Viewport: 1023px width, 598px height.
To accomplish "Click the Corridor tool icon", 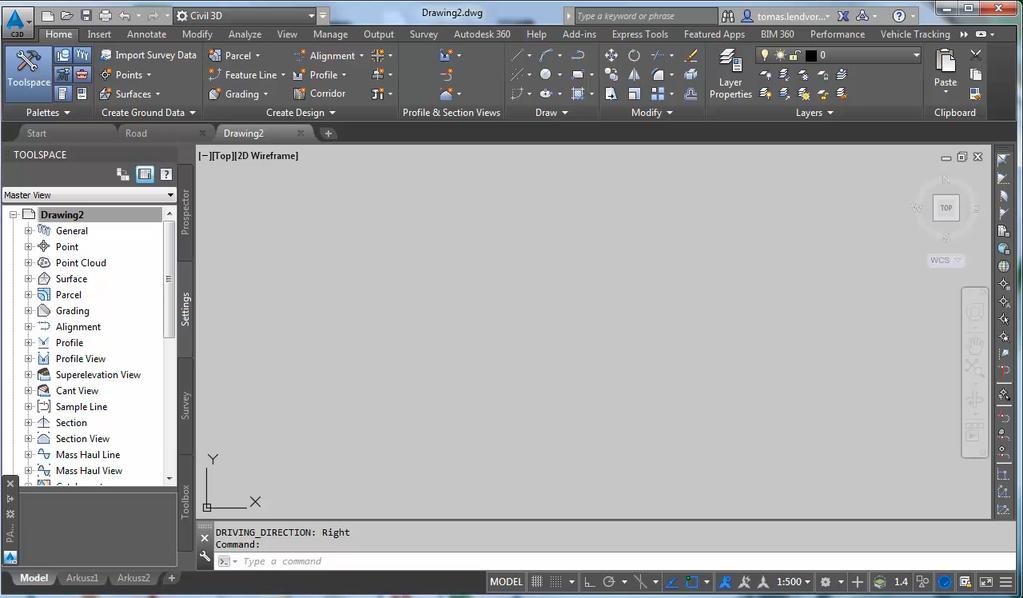I will [x=299, y=93].
